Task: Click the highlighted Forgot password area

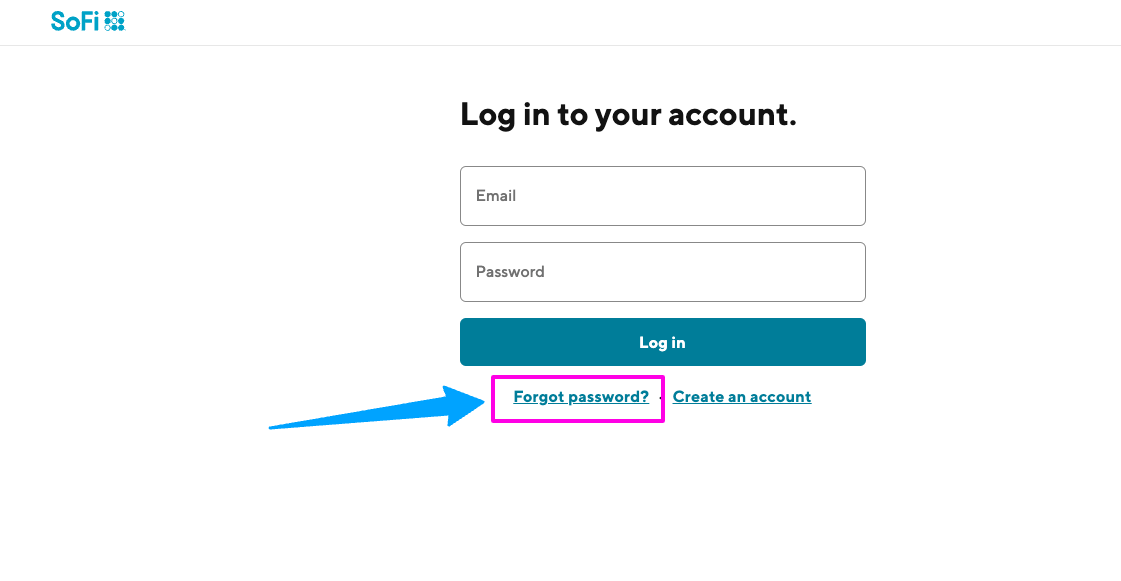Action: [x=578, y=397]
